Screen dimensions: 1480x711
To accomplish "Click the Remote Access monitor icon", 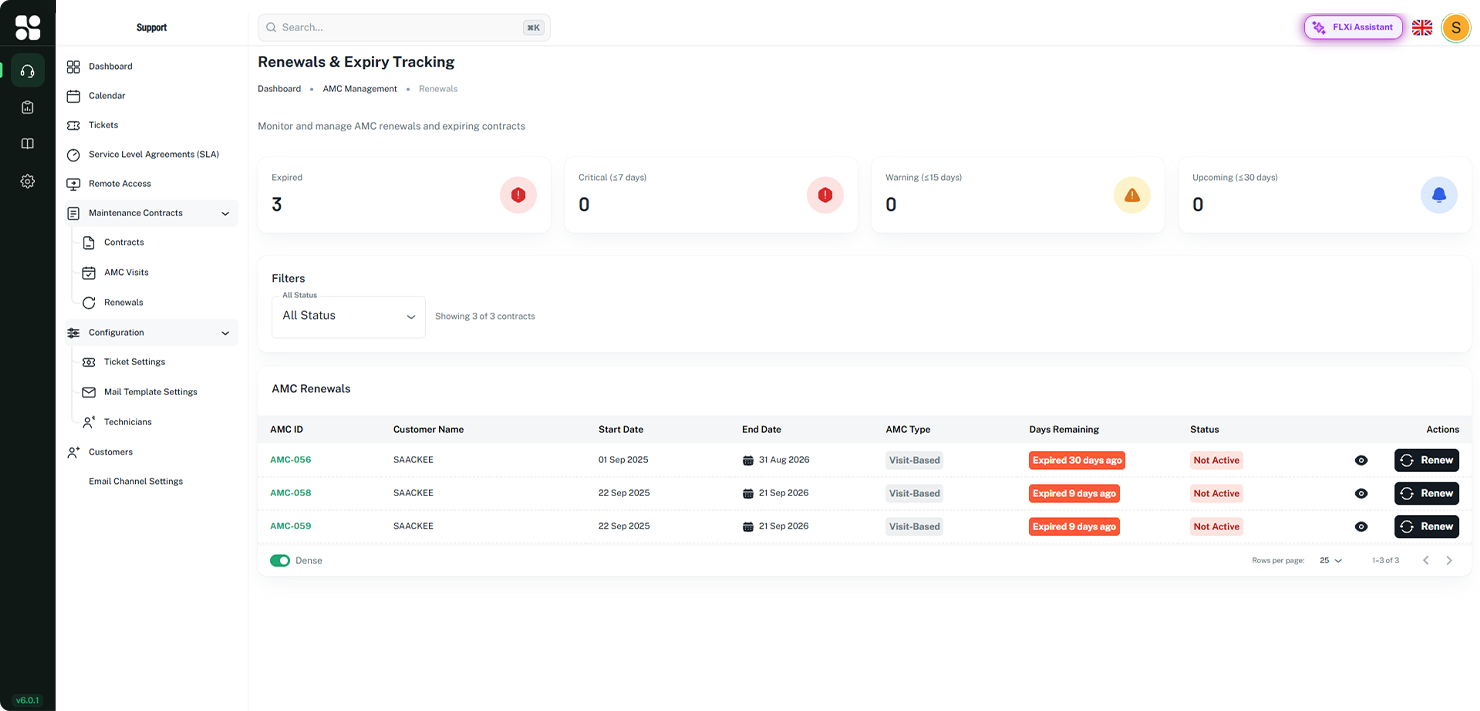I will pyautogui.click(x=73, y=184).
